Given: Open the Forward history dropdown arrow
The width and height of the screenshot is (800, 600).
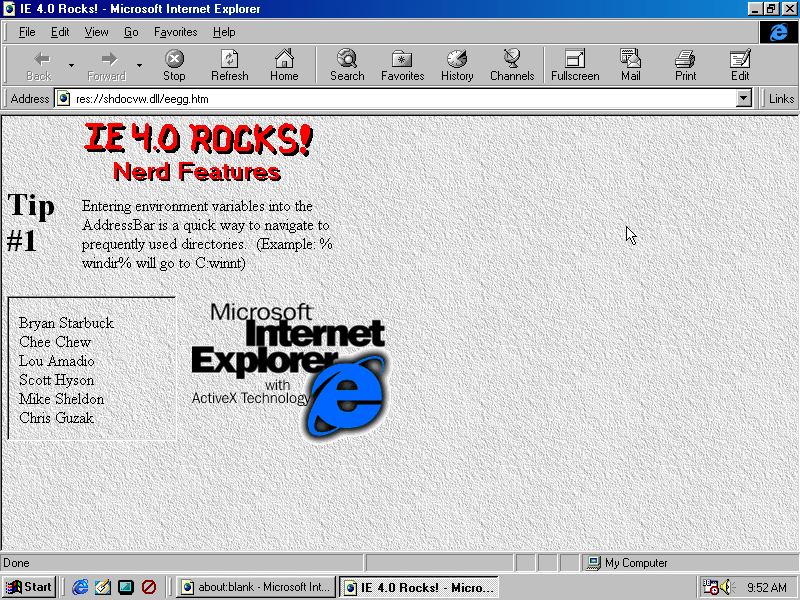Looking at the screenshot, I should [139, 66].
